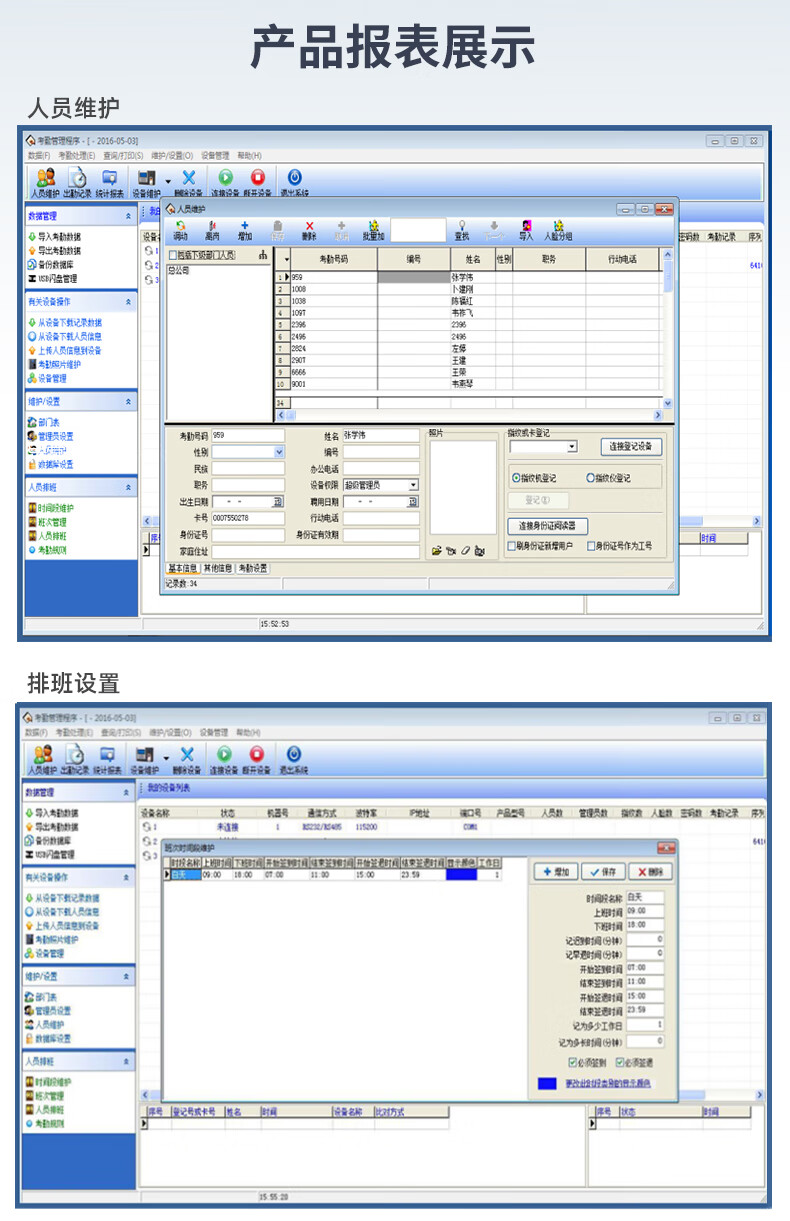The image size is (790, 1221).
Task: Click the open folder icon under 照片 box
Action: coord(436,551)
